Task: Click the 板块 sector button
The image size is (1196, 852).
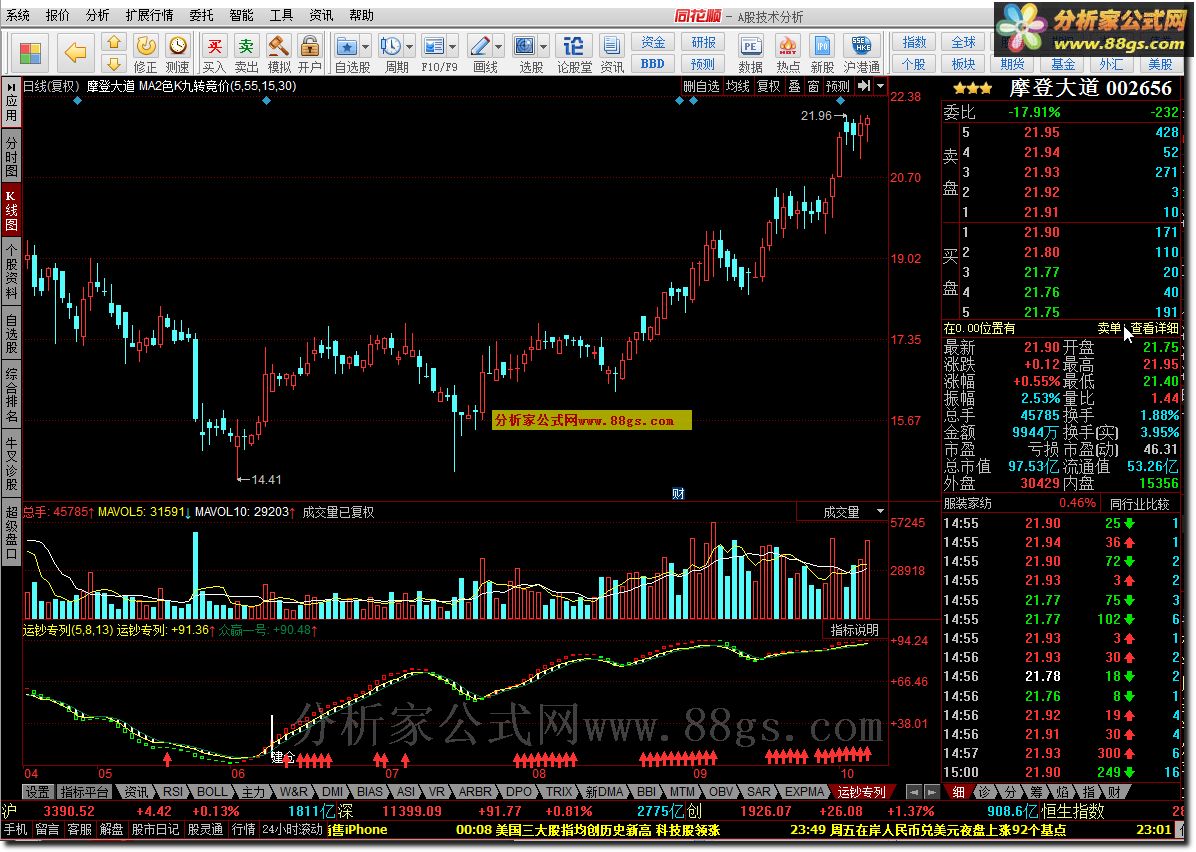Action: (x=963, y=63)
